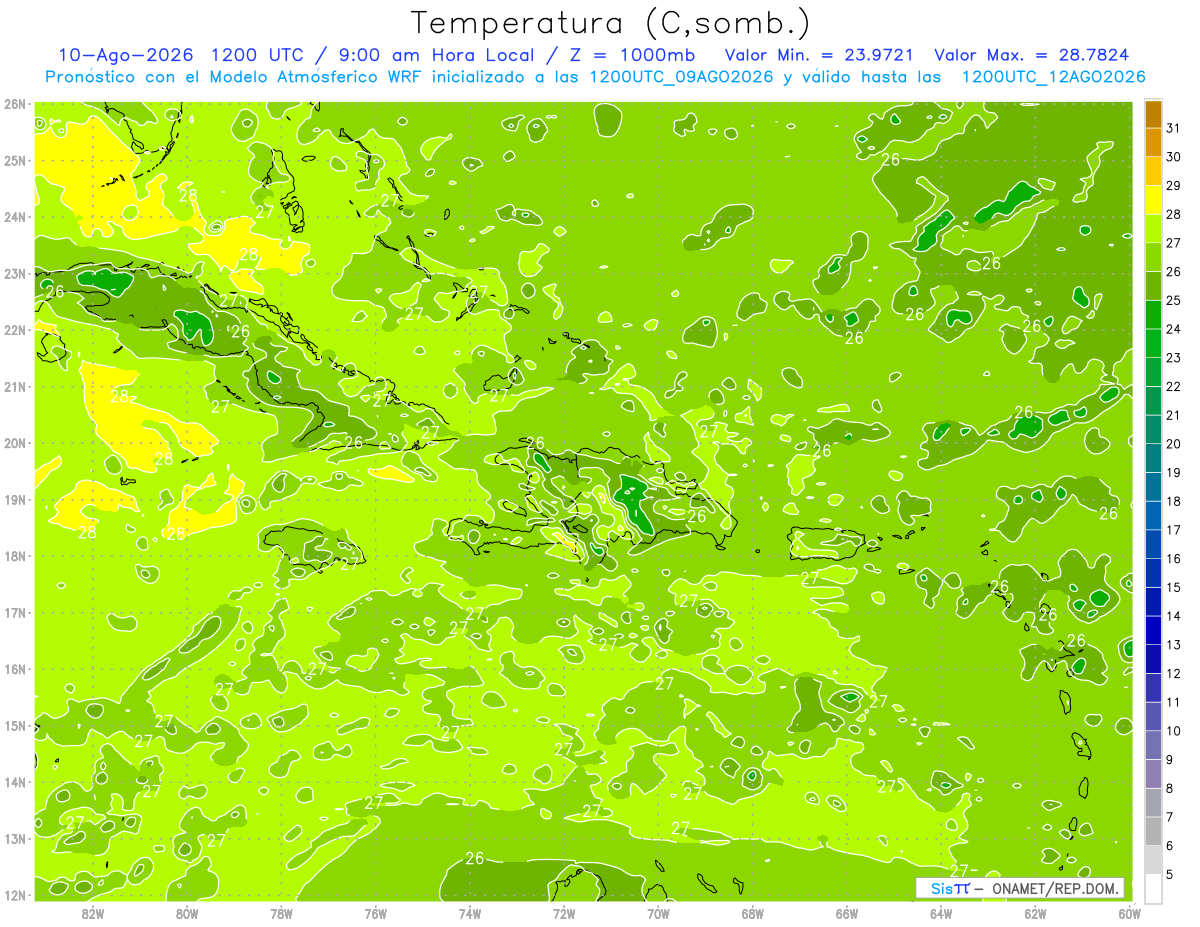Click the "16N" latitude label
1200x927 pixels.
pyautogui.click(x=15, y=669)
